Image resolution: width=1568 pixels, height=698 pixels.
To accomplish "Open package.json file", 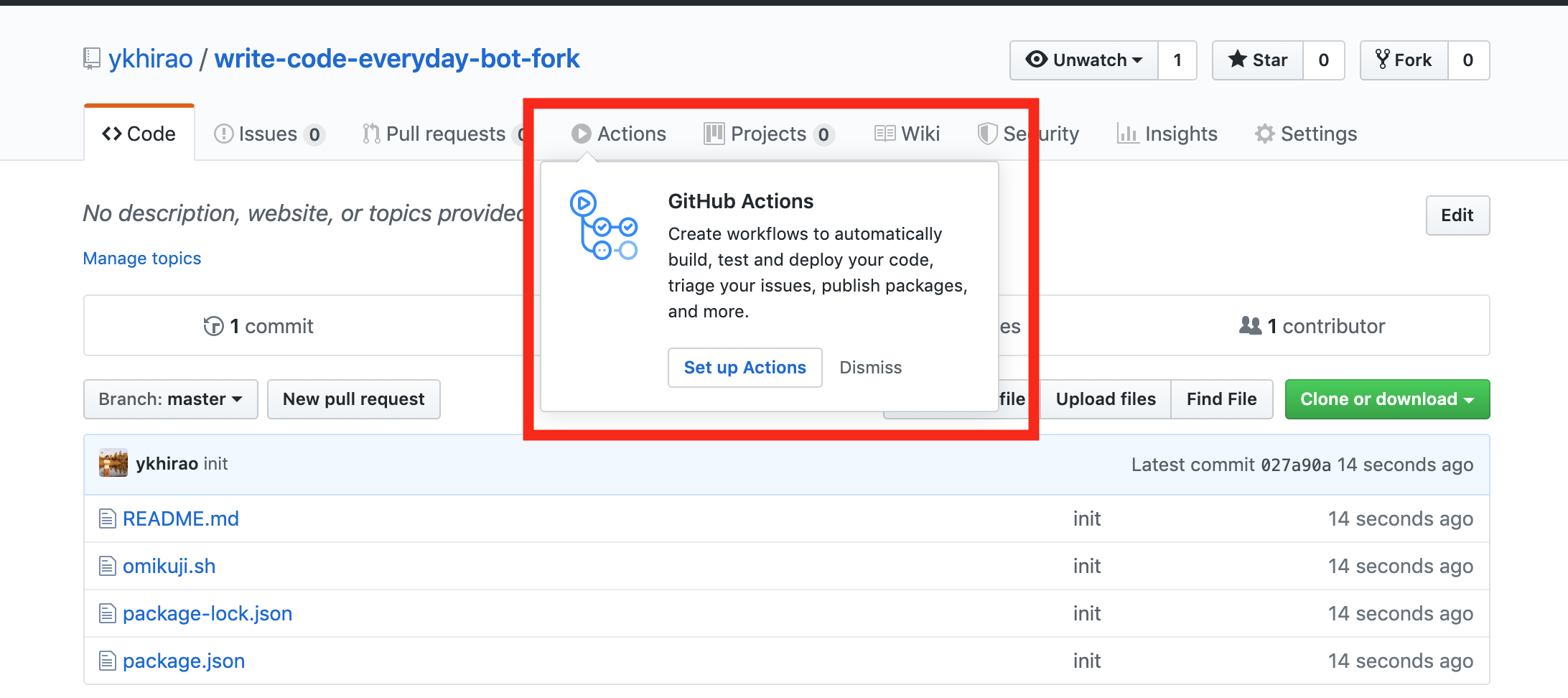I will click(184, 661).
